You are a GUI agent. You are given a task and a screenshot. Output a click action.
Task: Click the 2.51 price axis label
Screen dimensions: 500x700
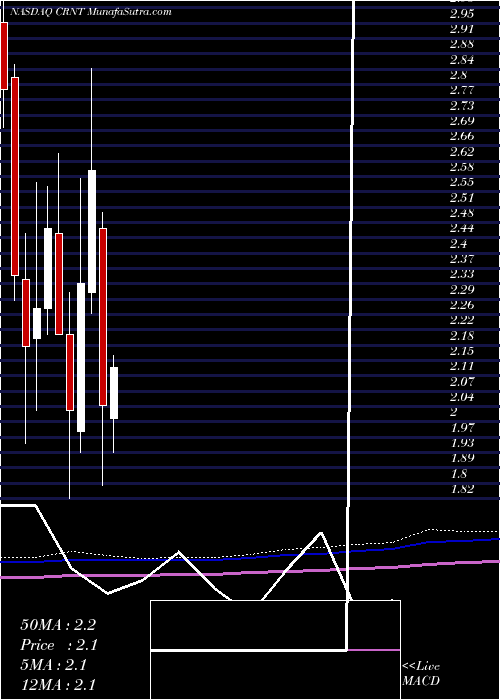click(461, 197)
